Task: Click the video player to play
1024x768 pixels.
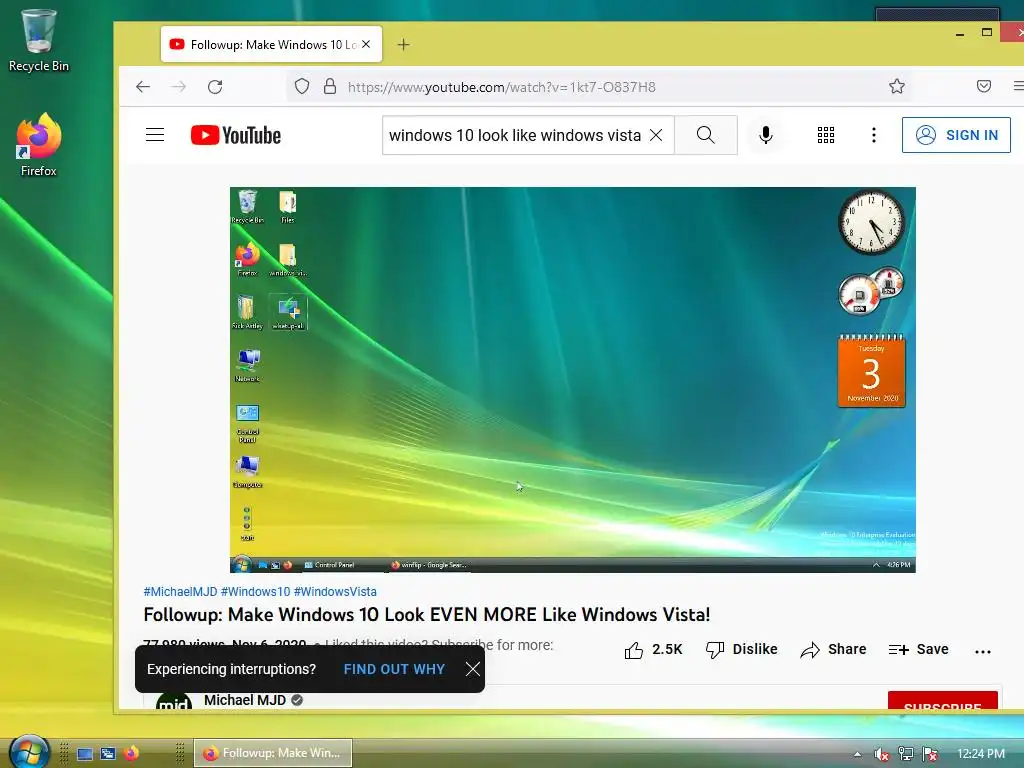Action: click(572, 379)
